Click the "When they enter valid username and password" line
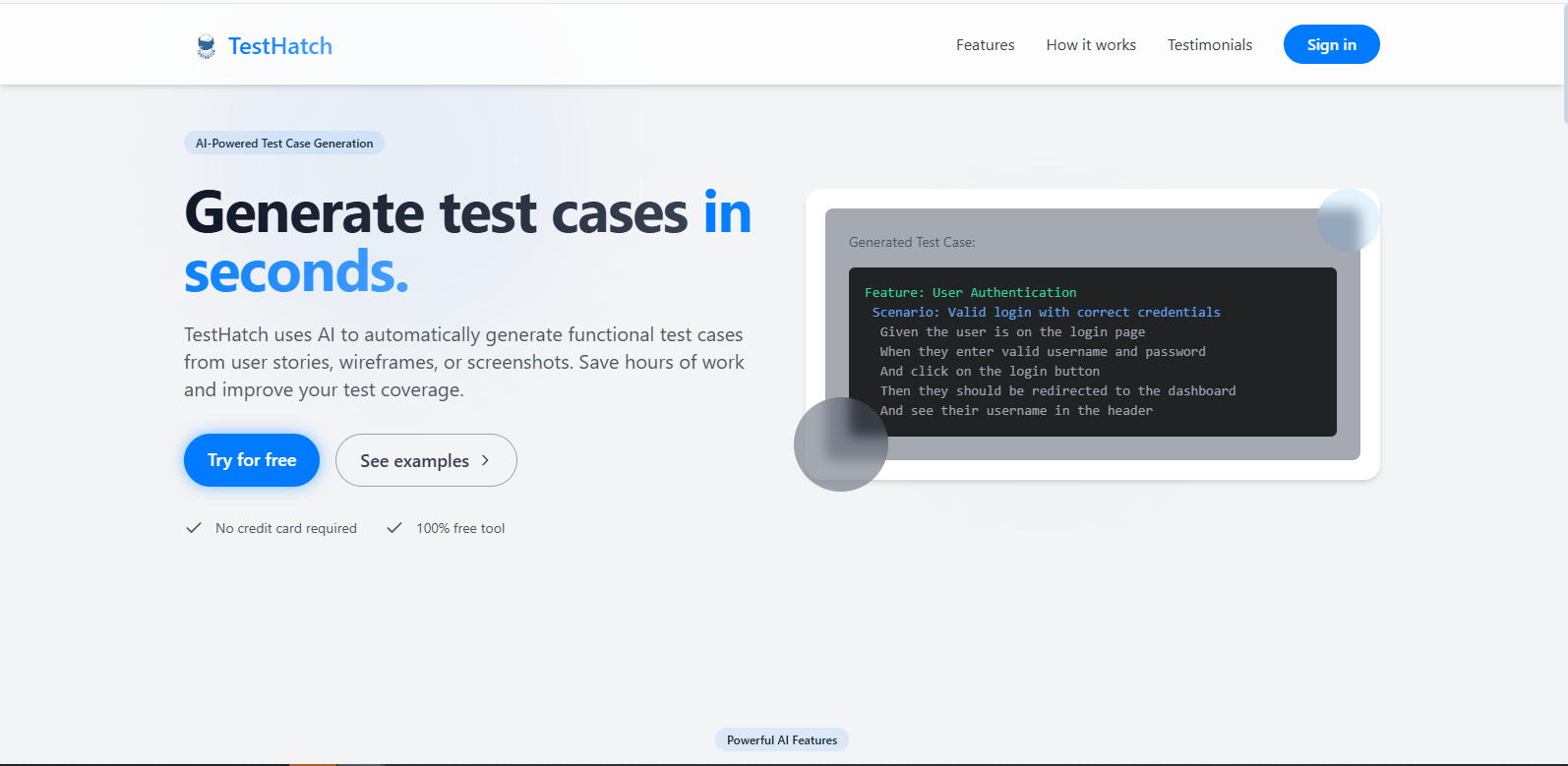This screenshot has height=766, width=1568. (x=1043, y=351)
